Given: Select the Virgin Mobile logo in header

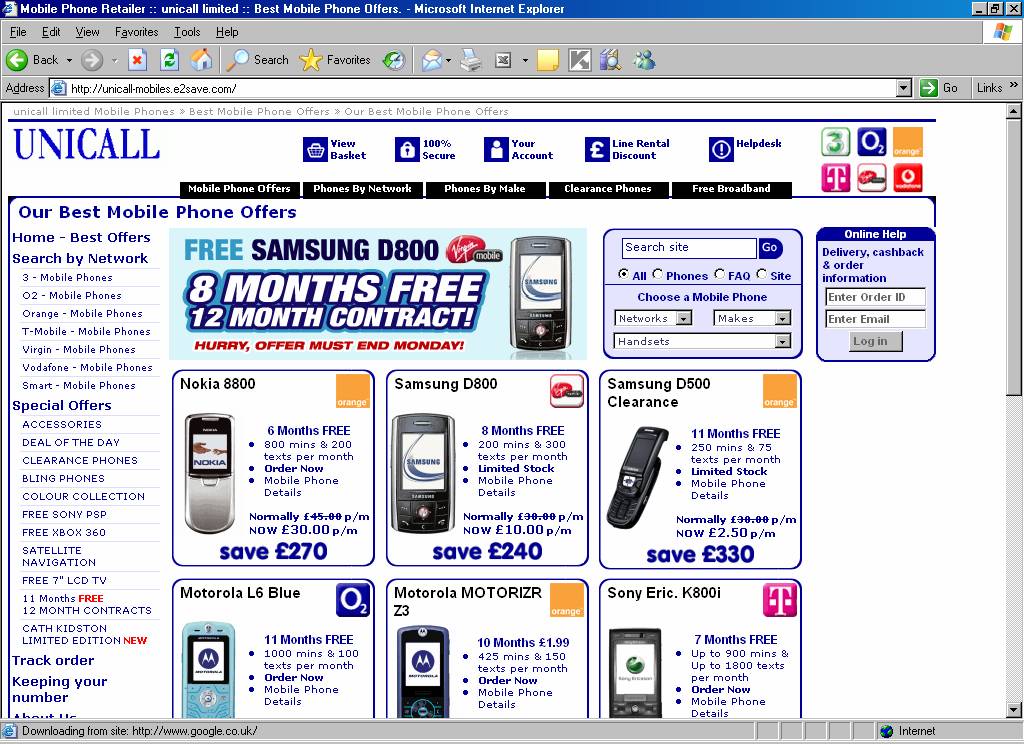Looking at the screenshot, I should [x=872, y=178].
